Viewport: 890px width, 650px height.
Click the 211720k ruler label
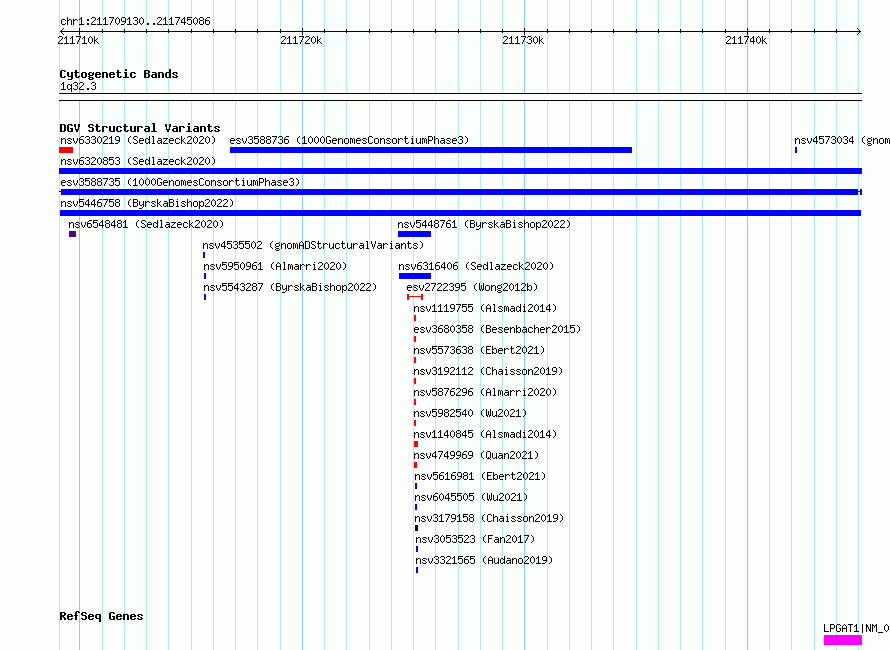[301, 40]
